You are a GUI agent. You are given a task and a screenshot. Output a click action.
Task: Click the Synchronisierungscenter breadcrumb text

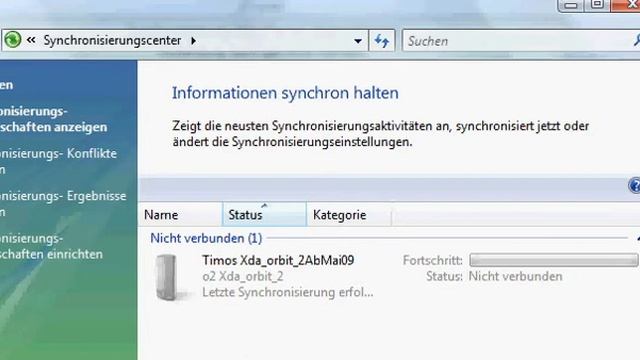[112, 40]
